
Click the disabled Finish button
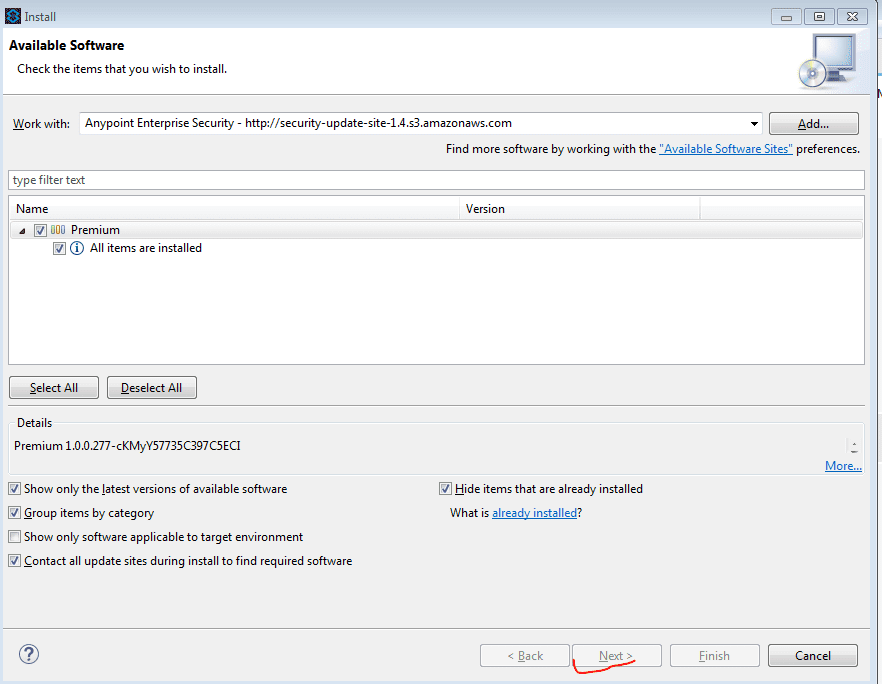tap(714, 656)
